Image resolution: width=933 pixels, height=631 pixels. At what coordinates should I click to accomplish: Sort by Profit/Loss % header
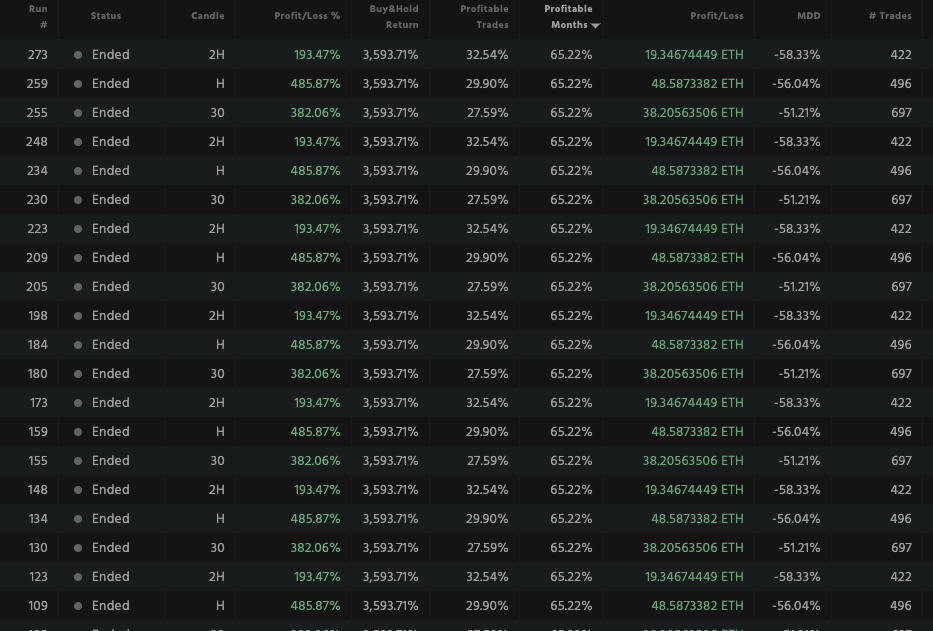point(307,16)
